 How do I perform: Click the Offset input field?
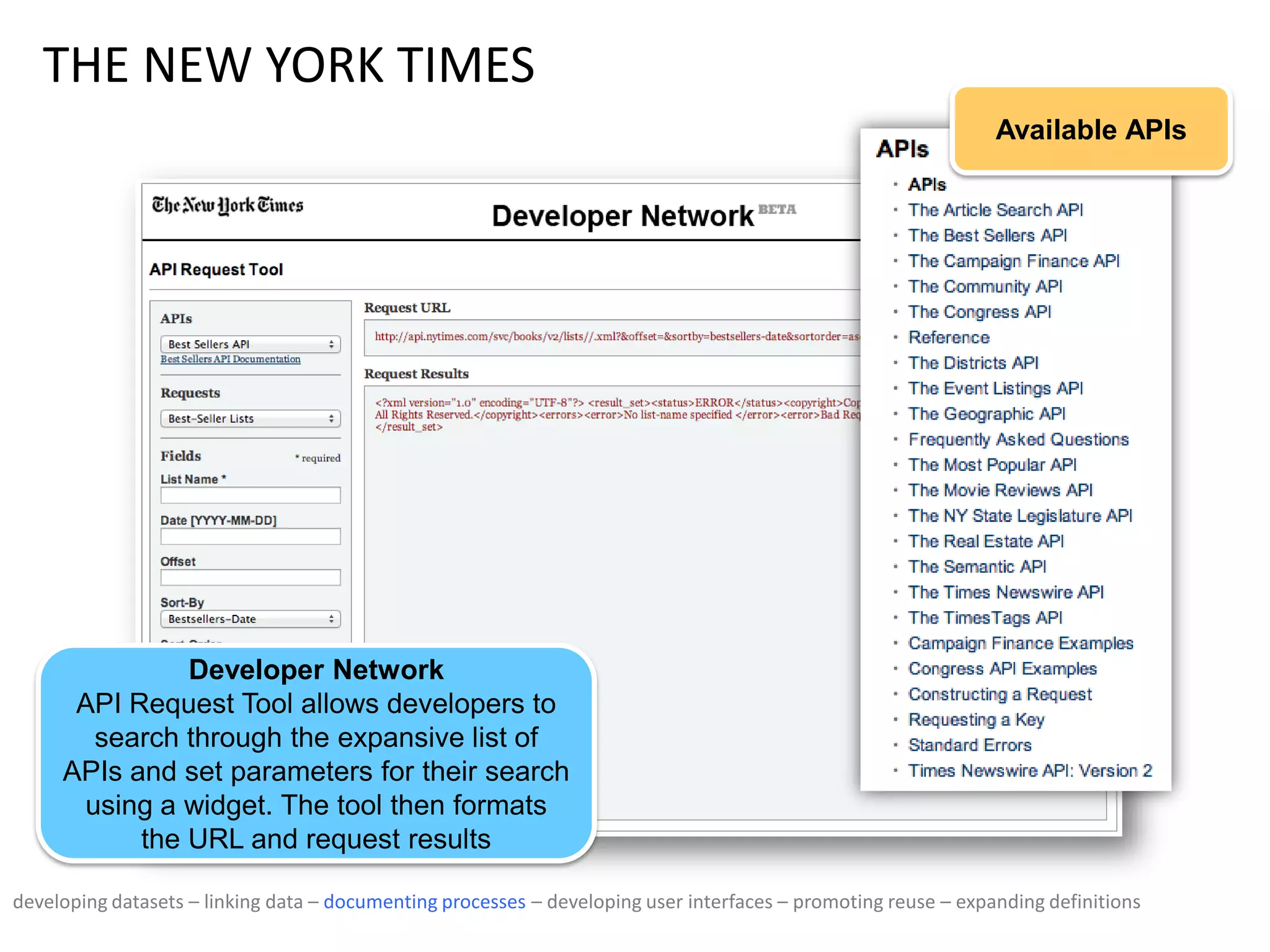pos(251,578)
